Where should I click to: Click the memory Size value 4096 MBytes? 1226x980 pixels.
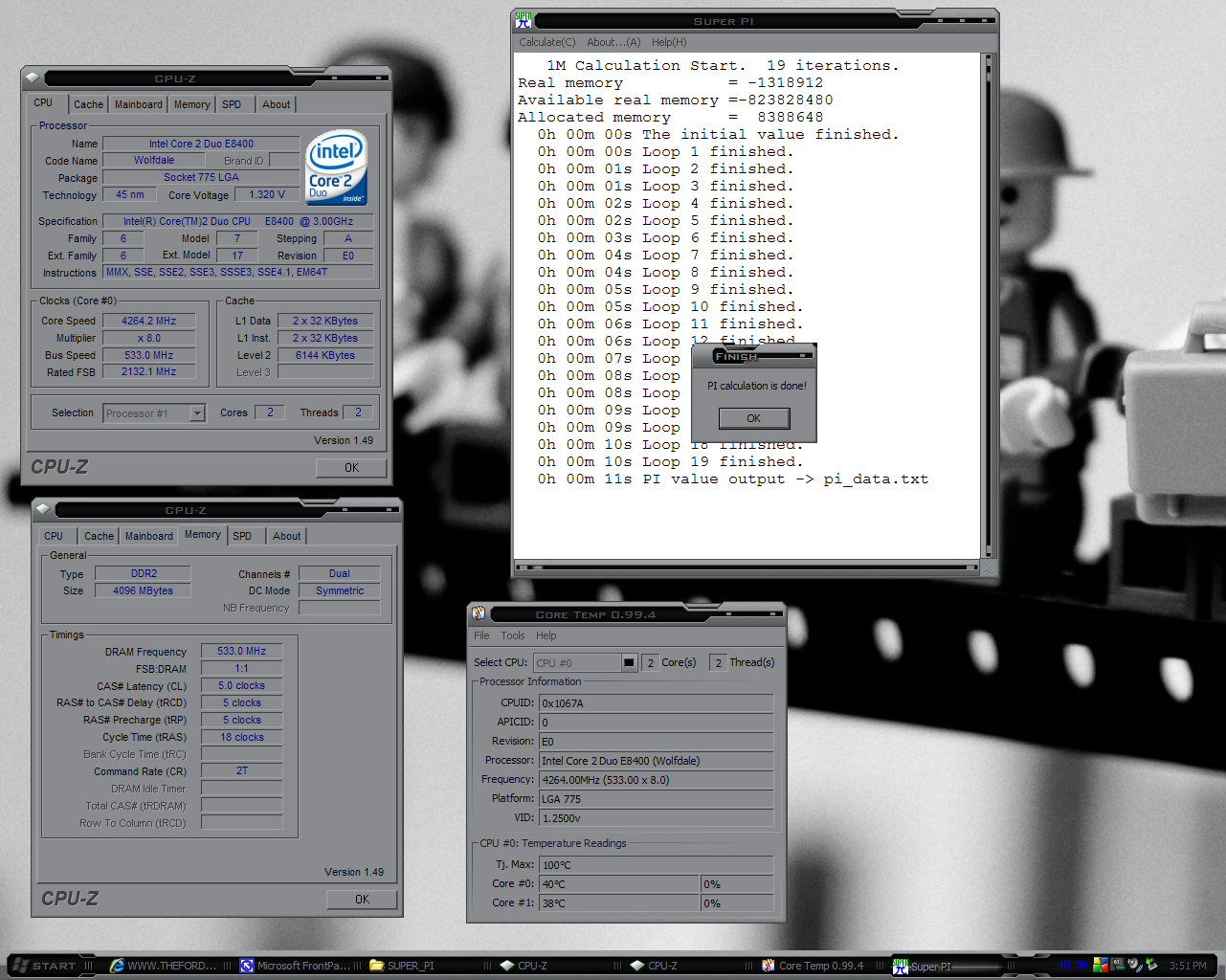[144, 591]
